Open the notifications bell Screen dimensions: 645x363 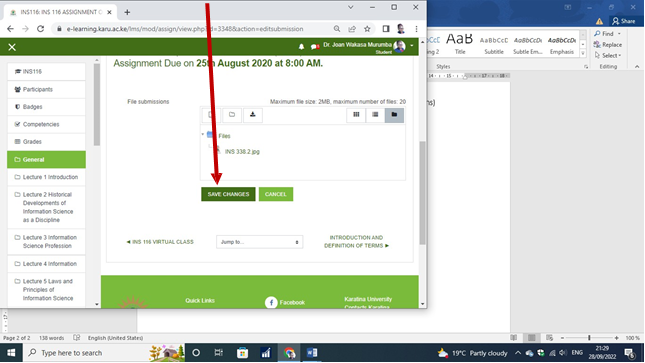pyautogui.click(x=302, y=47)
